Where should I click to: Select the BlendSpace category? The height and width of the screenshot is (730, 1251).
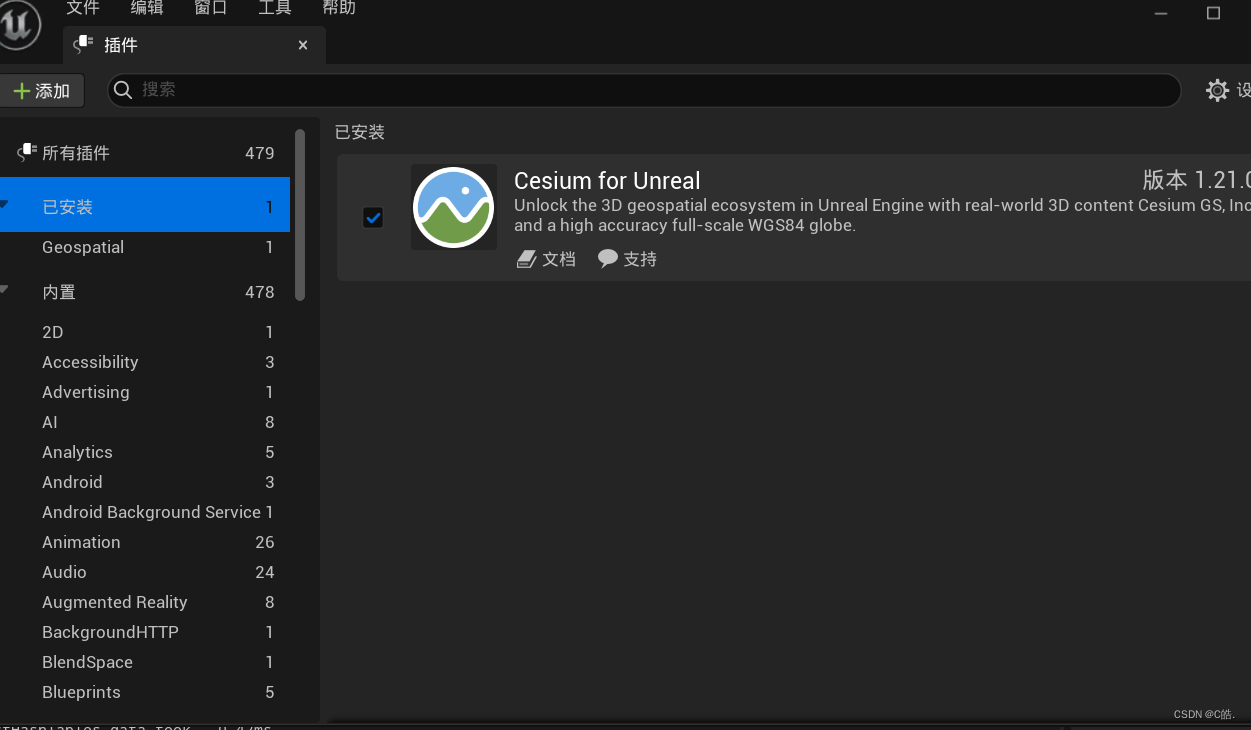click(145, 662)
